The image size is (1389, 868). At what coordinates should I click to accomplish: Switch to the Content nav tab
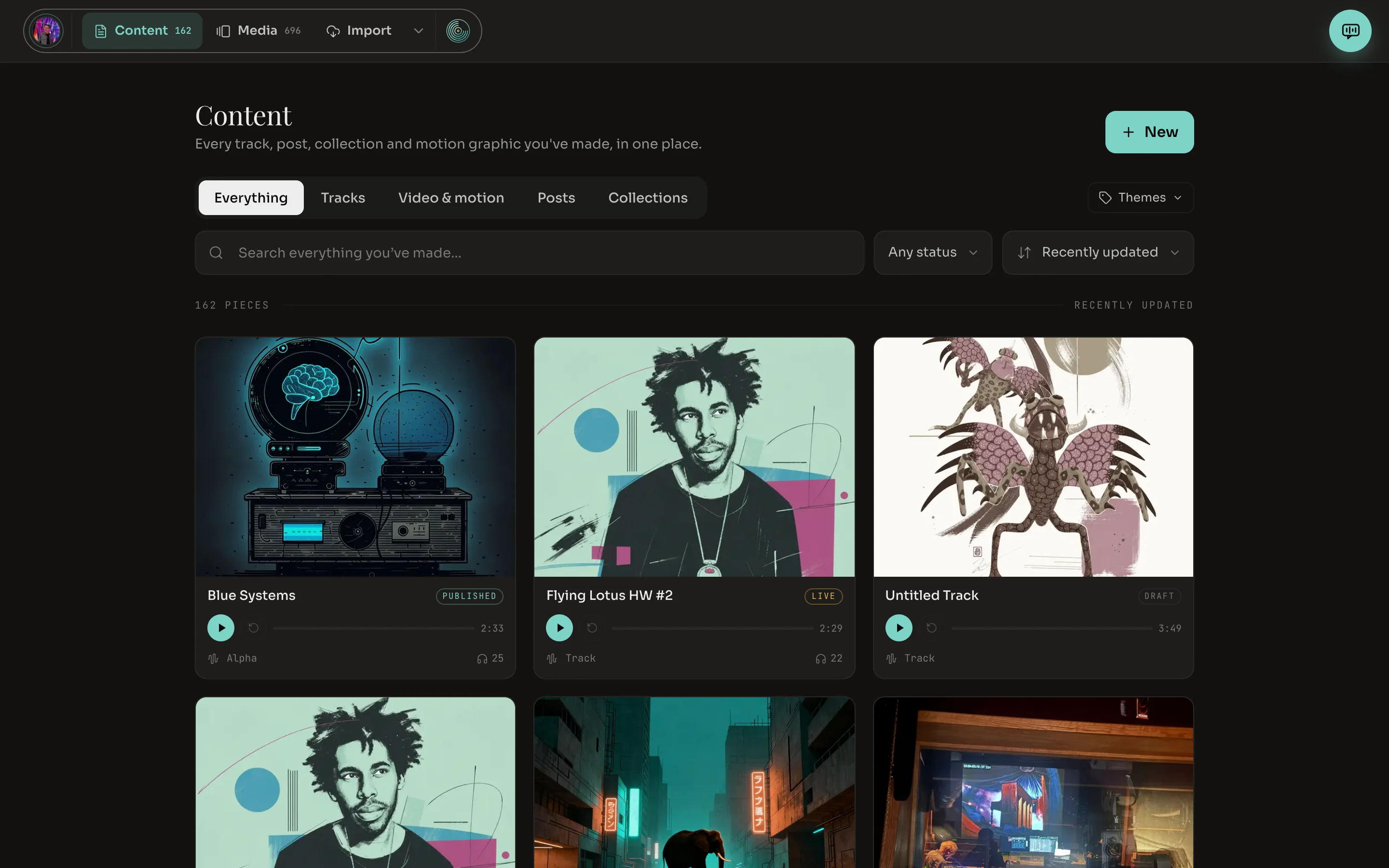[x=142, y=31]
